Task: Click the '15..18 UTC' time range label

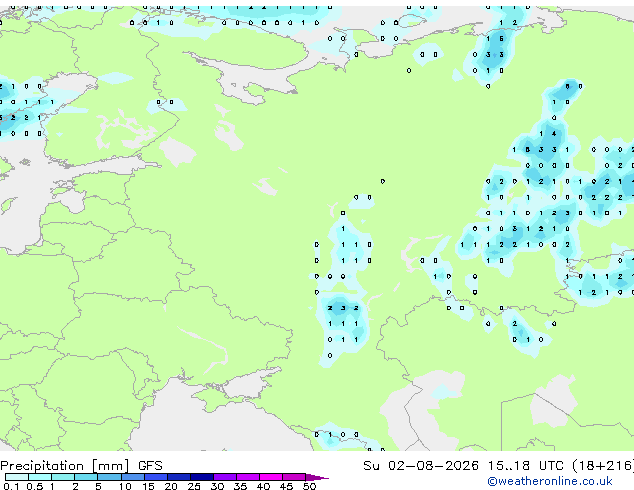Action: (526, 466)
